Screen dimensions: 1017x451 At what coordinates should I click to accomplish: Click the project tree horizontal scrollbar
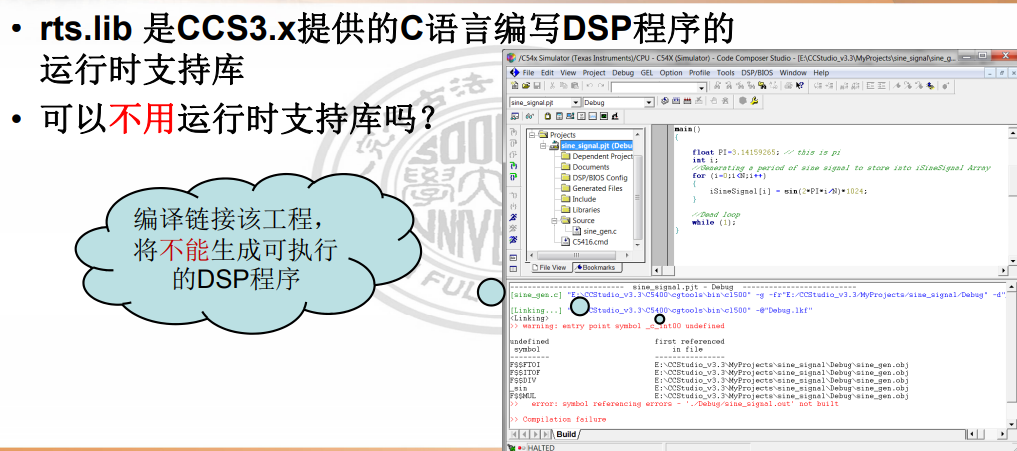click(x=577, y=255)
